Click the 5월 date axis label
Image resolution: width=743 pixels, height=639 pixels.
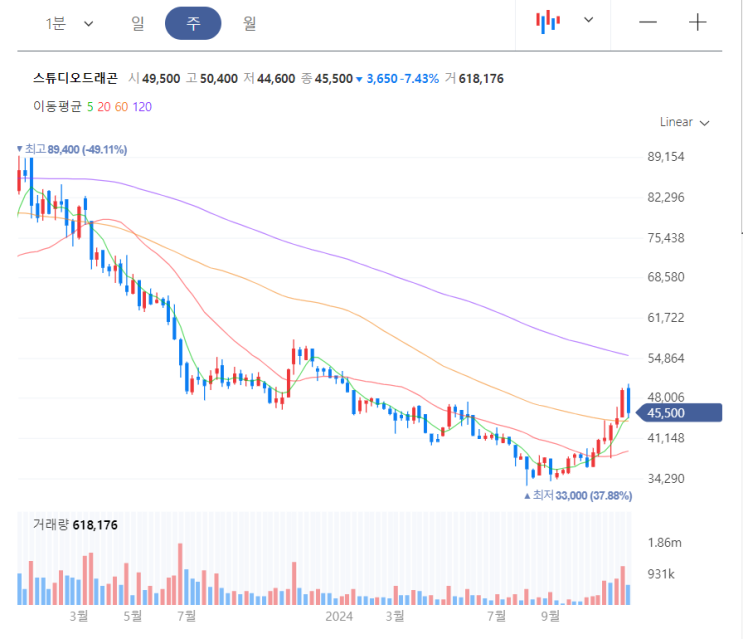point(132,616)
